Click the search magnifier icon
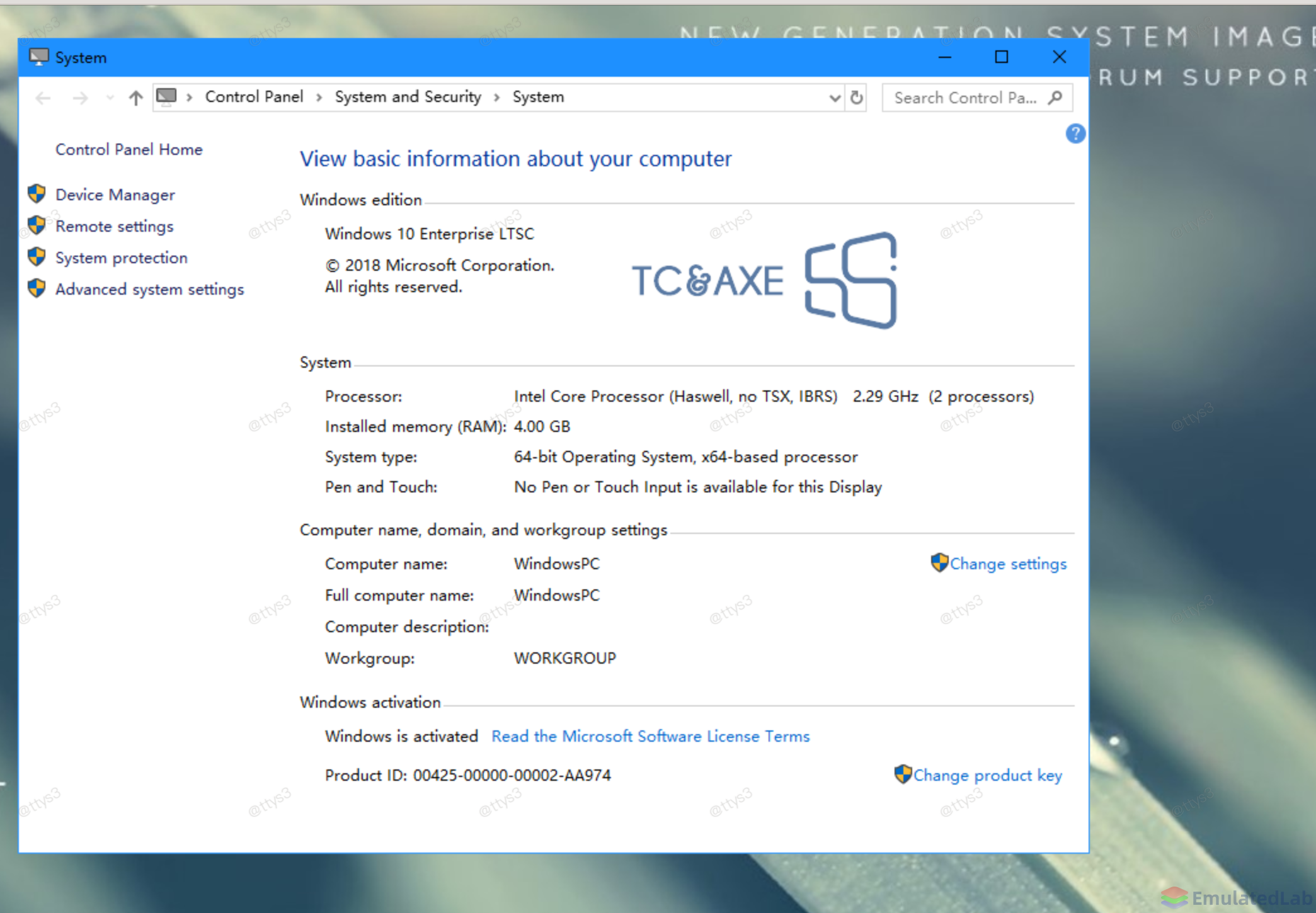This screenshot has width=1316, height=913. click(1055, 98)
